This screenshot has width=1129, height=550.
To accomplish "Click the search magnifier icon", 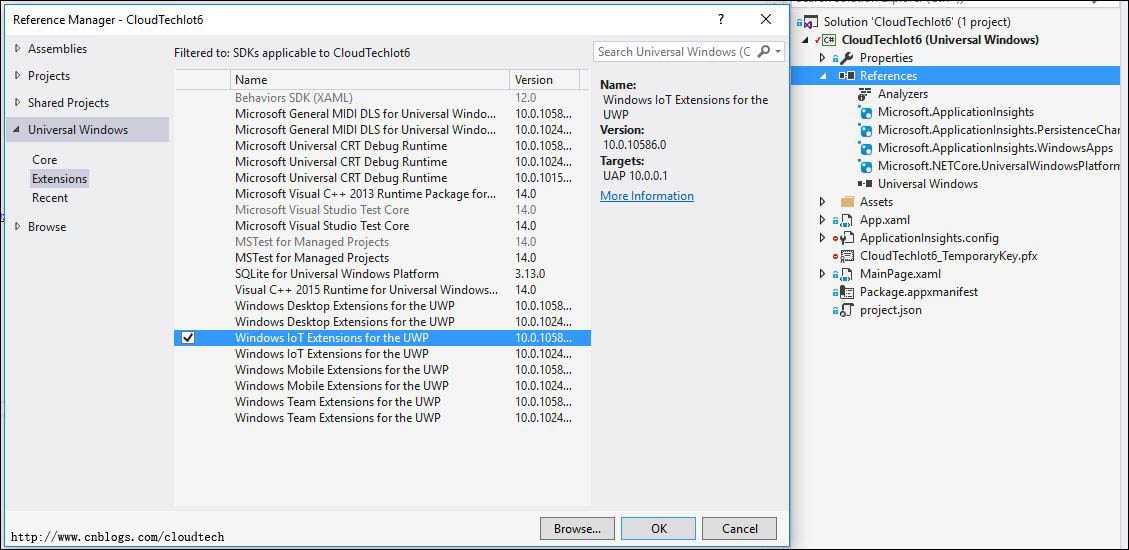I will coord(764,51).
